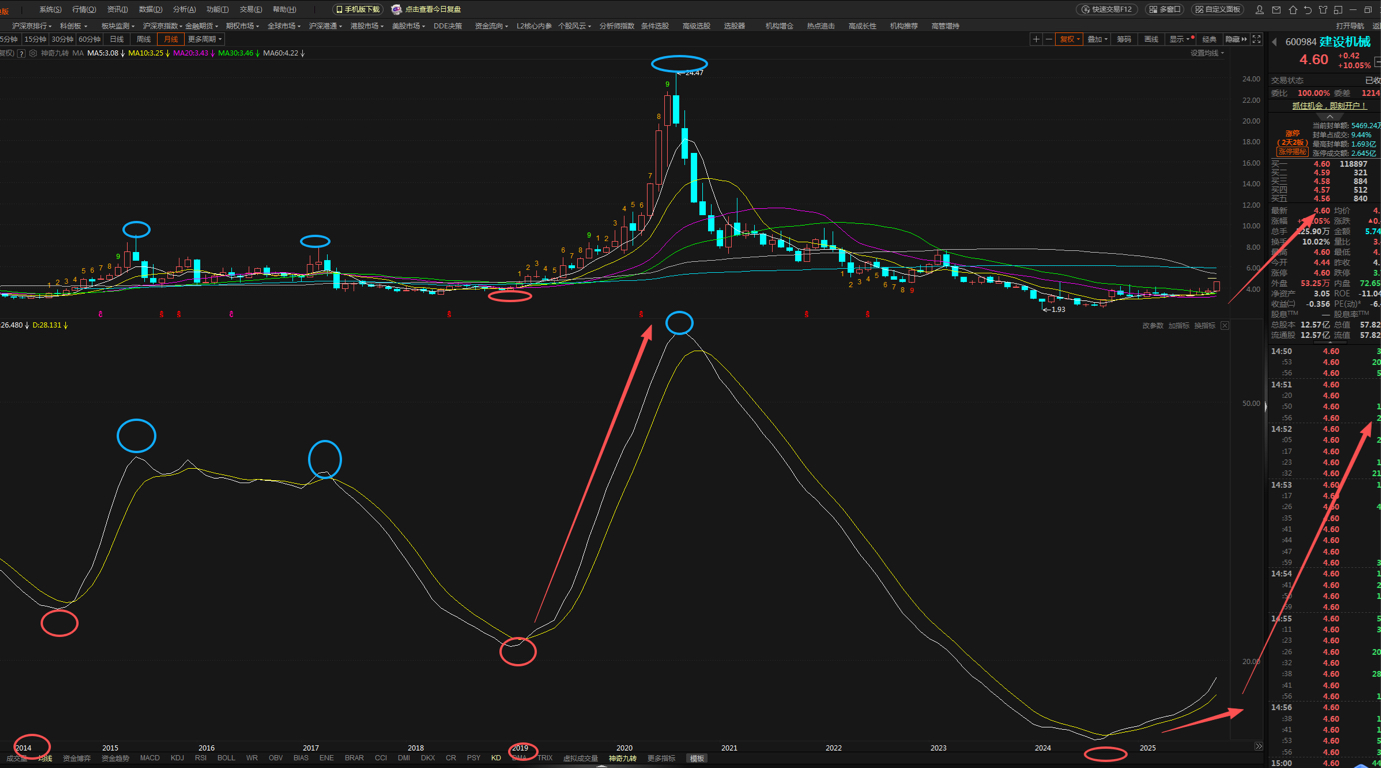Click the 打开导航 navigation toggle
Image resolution: width=1381 pixels, height=768 pixels.
coord(1349,26)
